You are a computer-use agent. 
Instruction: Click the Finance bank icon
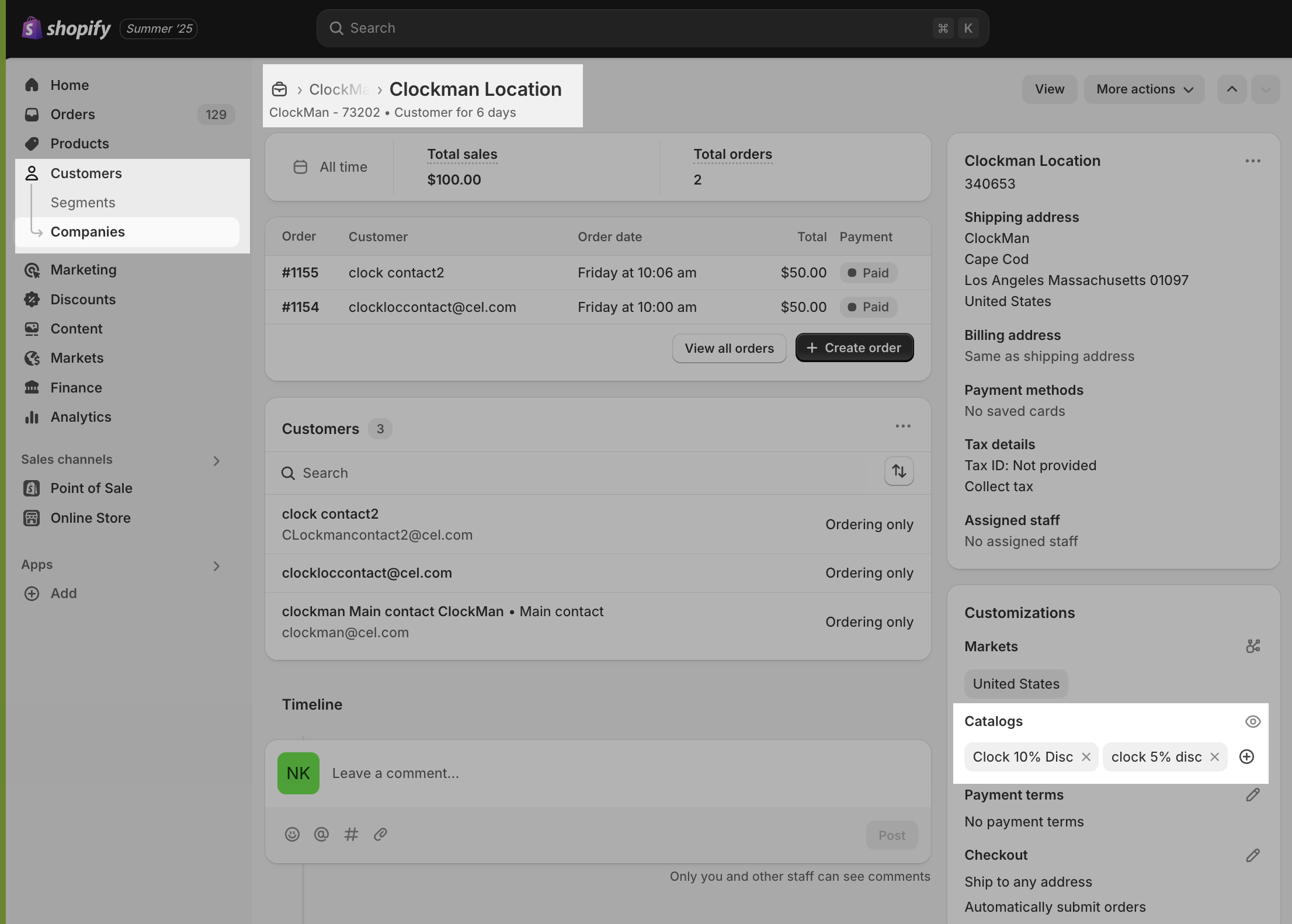pos(32,388)
